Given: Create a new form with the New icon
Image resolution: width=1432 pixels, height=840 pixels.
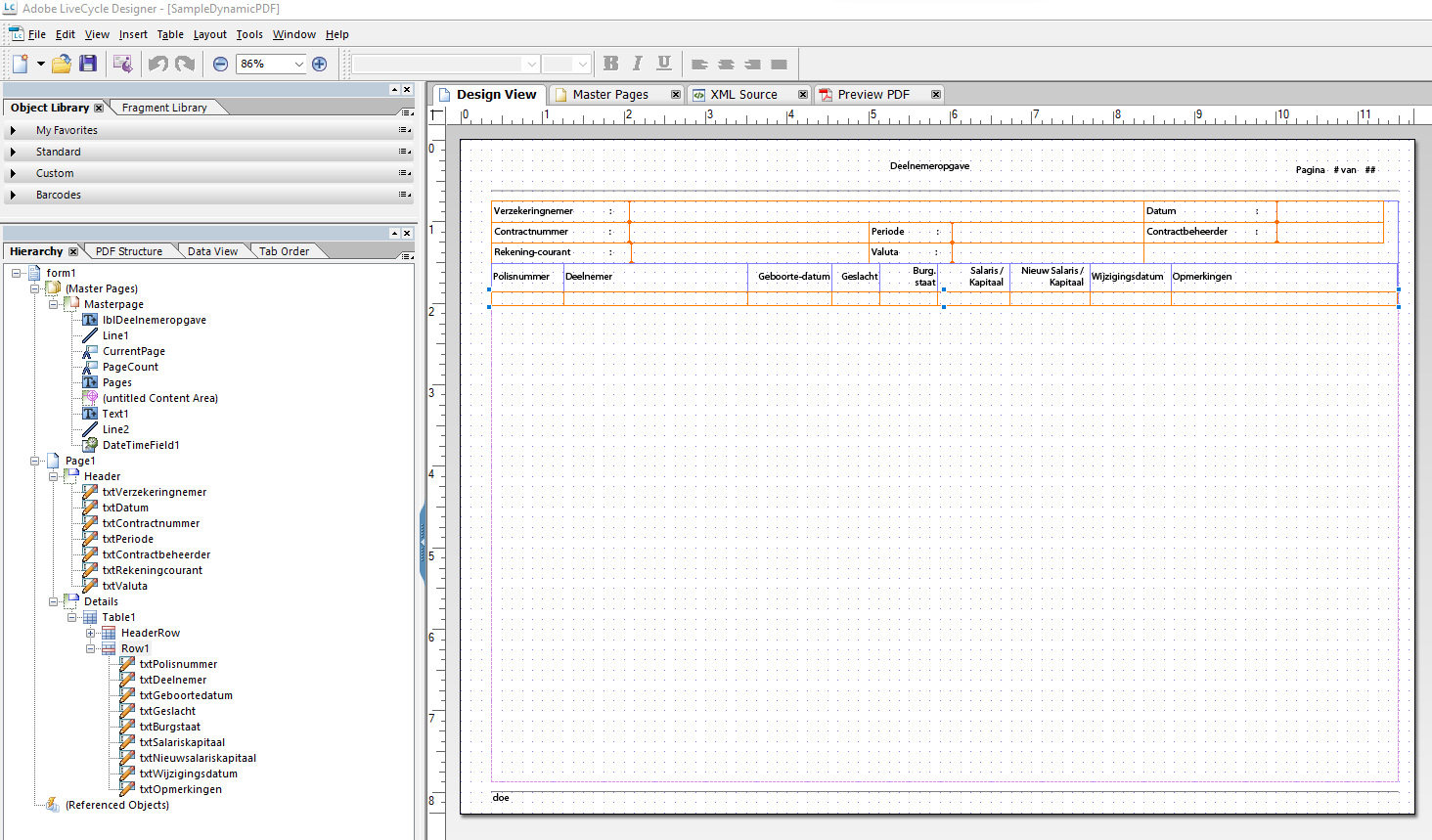Looking at the screenshot, I should point(21,64).
